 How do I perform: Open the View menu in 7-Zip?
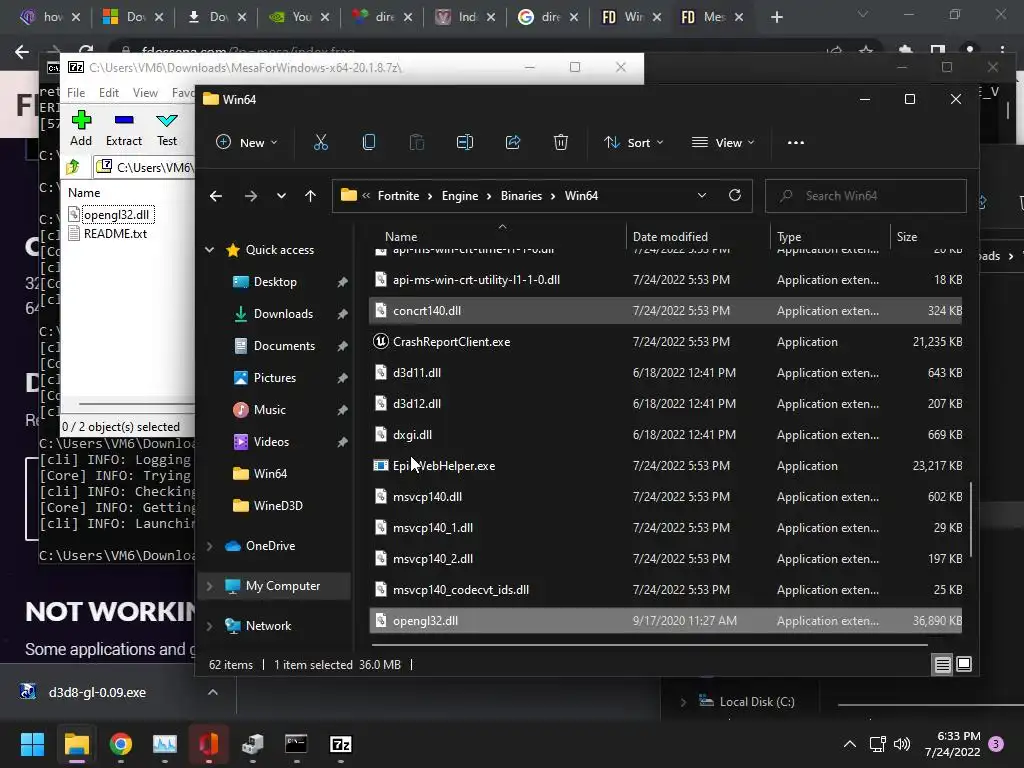(145, 93)
